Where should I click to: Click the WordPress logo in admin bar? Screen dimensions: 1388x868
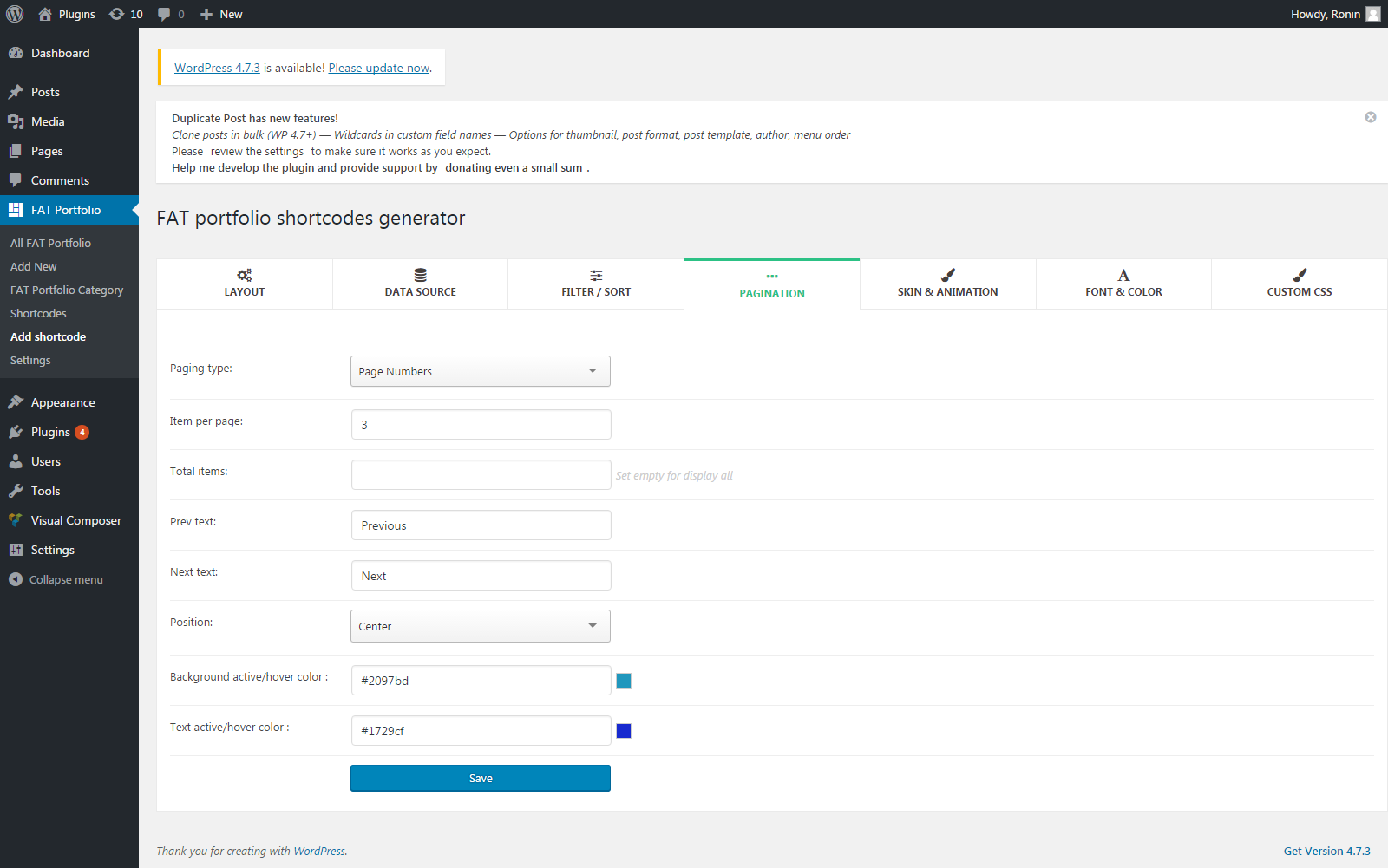tap(15, 14)
